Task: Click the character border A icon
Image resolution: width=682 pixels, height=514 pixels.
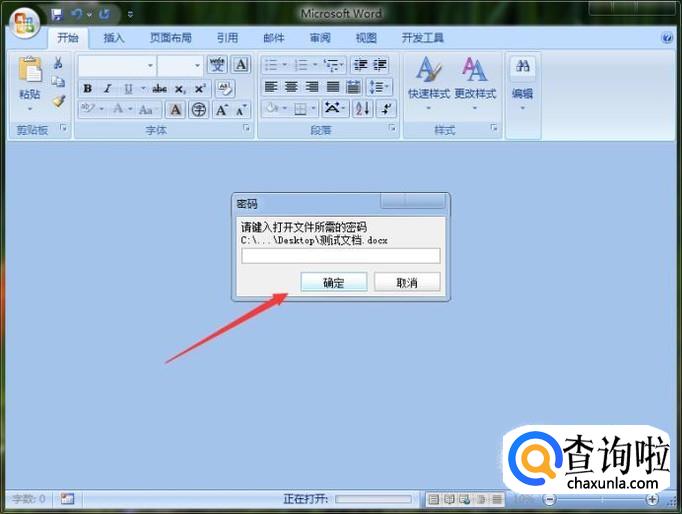Action: [241, 65]
